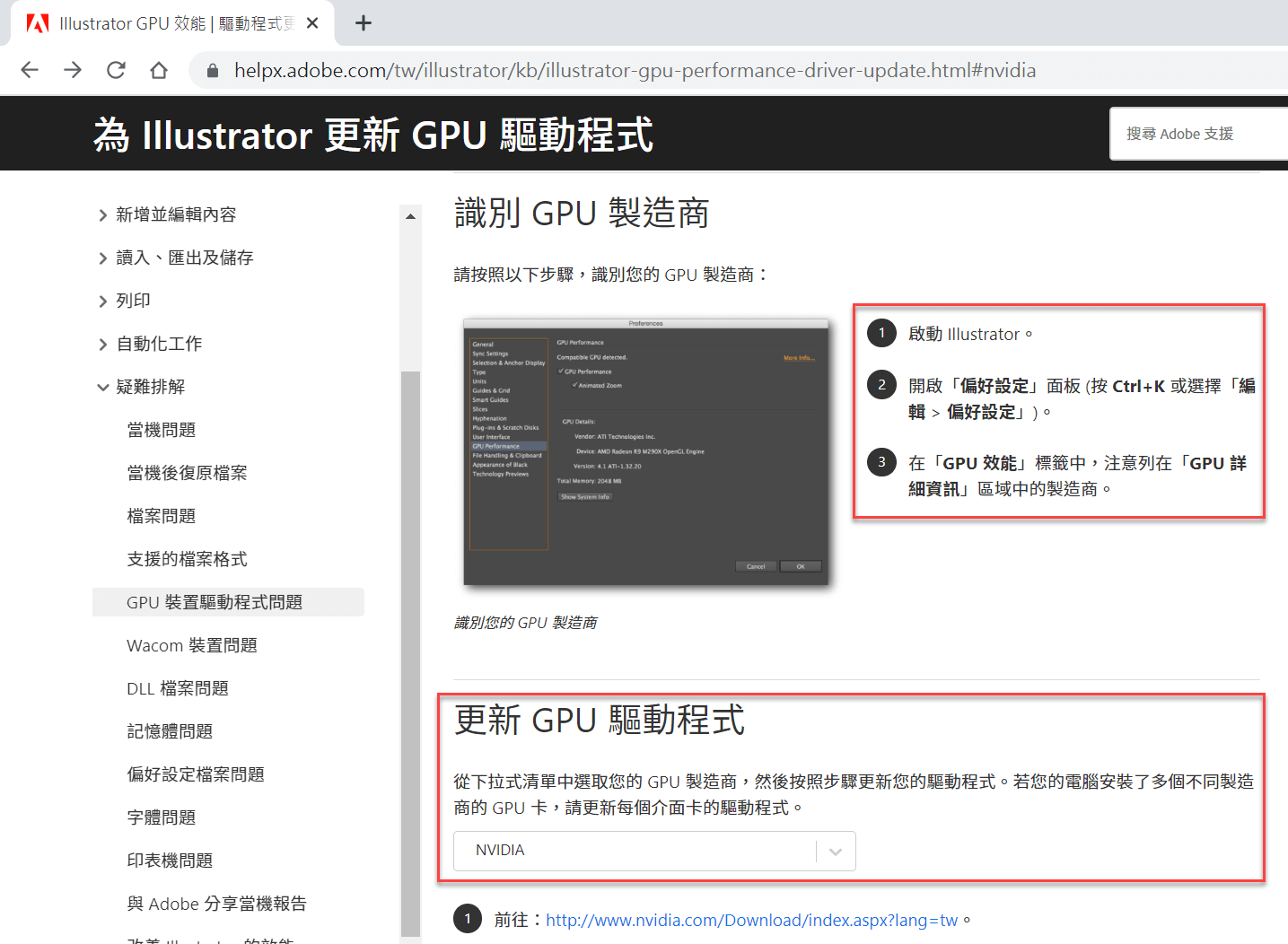Image resolution: width=1288 pixels, height=944 pixels.
Task: Open the 檔案問題 sidebar link
Action: [x=162, y=516]
